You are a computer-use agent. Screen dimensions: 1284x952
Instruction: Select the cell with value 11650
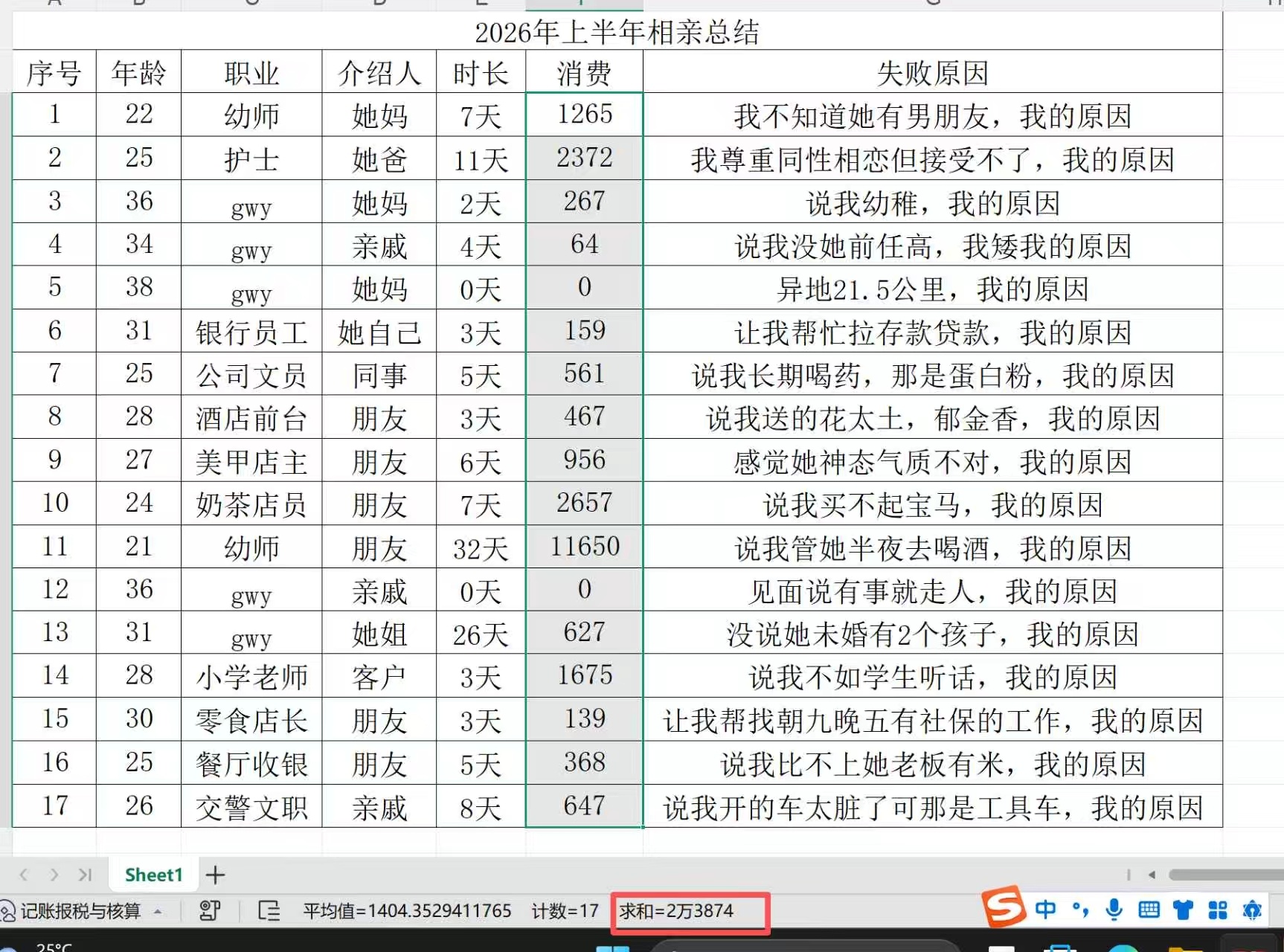coord(585,547)
